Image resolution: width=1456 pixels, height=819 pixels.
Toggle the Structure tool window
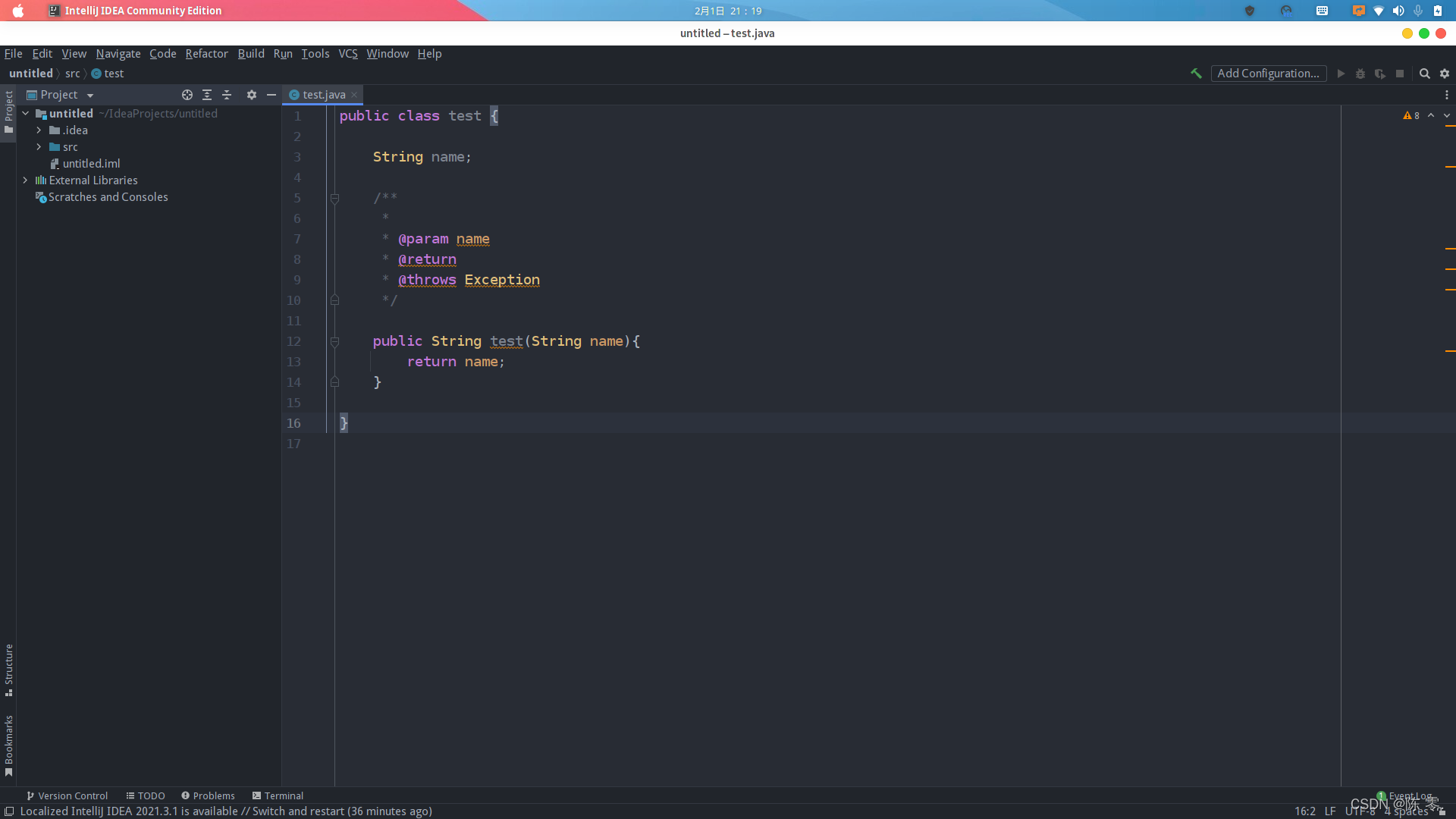pos(8,670)
